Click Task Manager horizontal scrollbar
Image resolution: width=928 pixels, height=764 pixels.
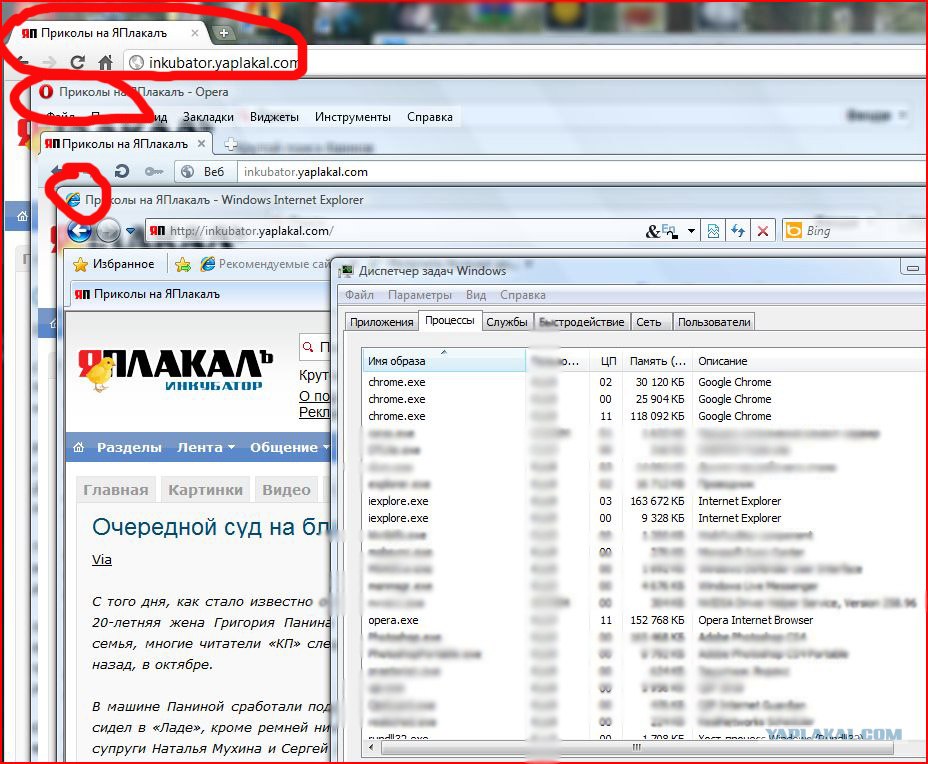coord(637,747)
